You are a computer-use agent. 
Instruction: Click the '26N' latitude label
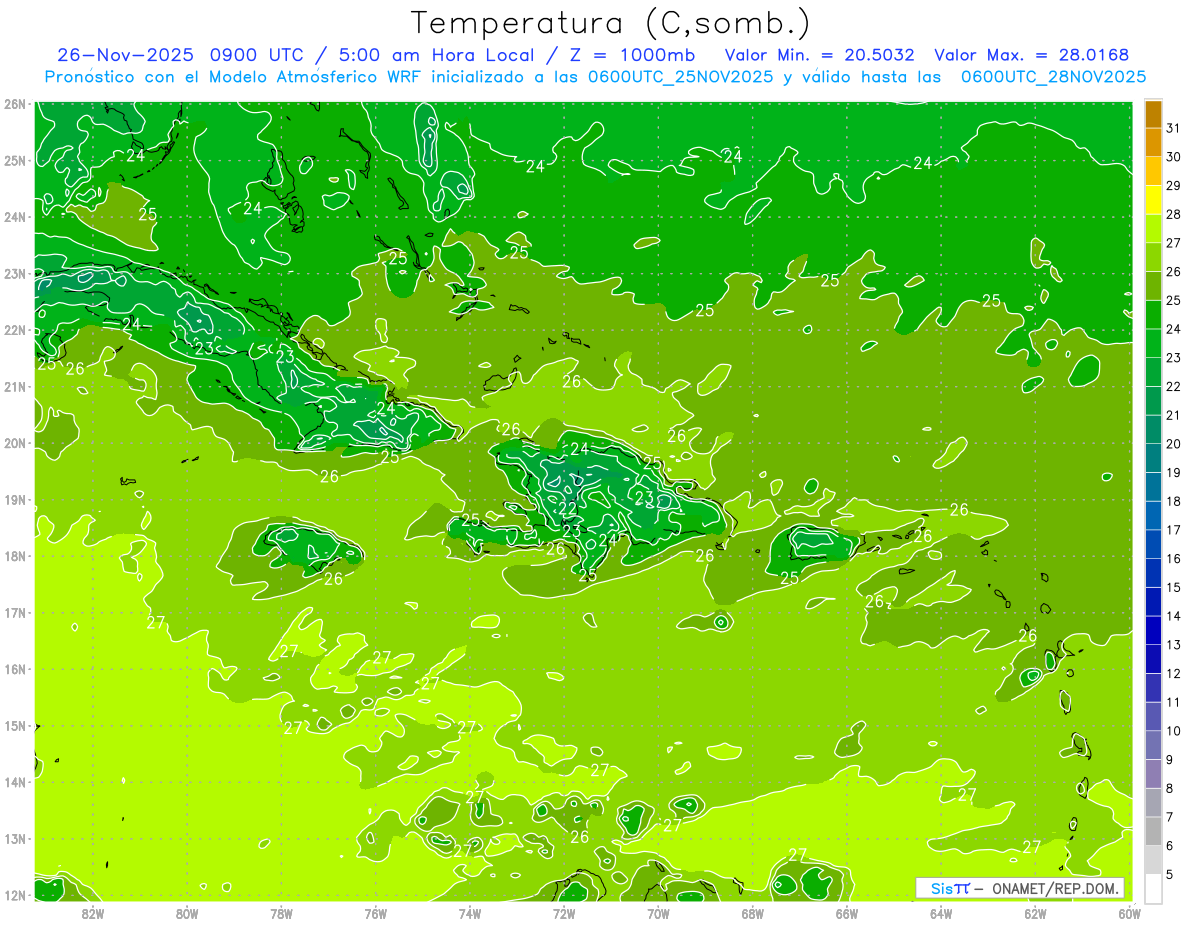(14, 103)
